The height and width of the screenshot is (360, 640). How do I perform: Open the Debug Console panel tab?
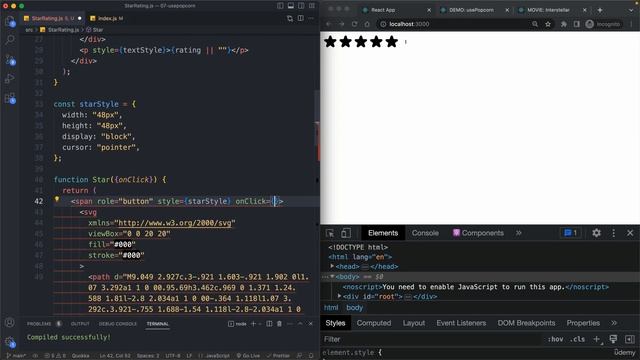pos(118,324)
